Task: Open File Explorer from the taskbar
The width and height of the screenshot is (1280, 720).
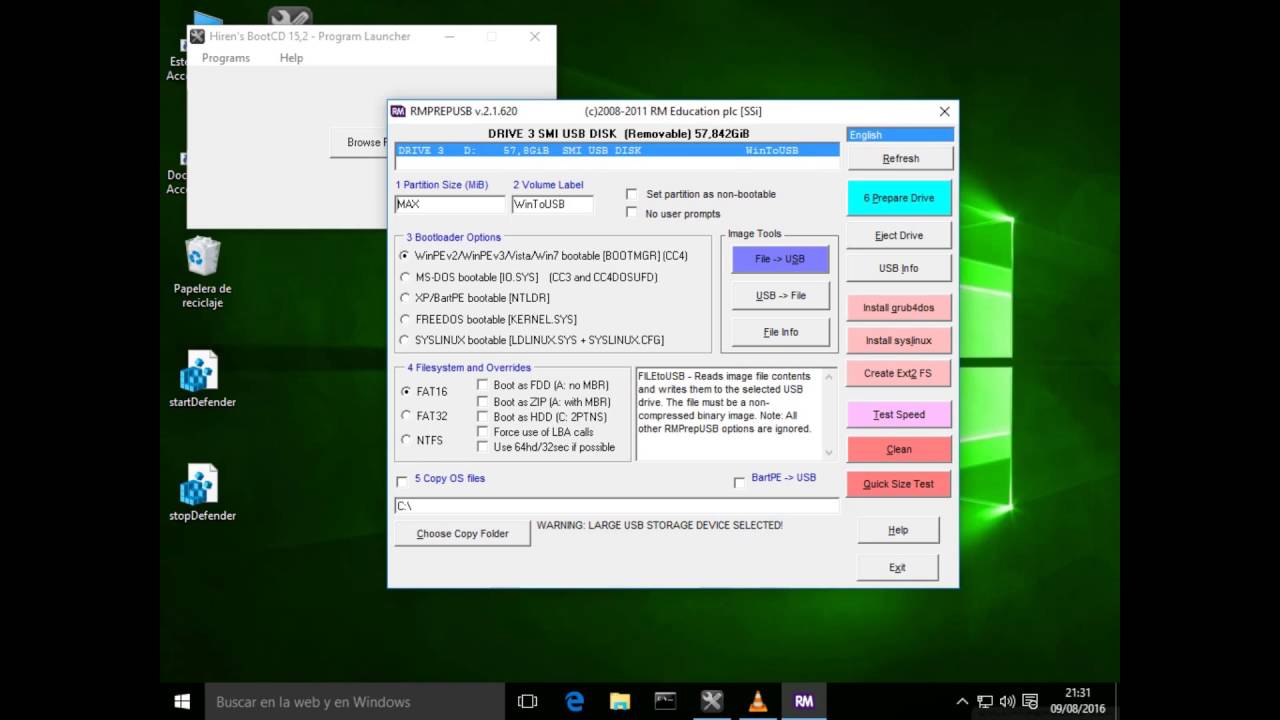Action: [x=620, y=702]
